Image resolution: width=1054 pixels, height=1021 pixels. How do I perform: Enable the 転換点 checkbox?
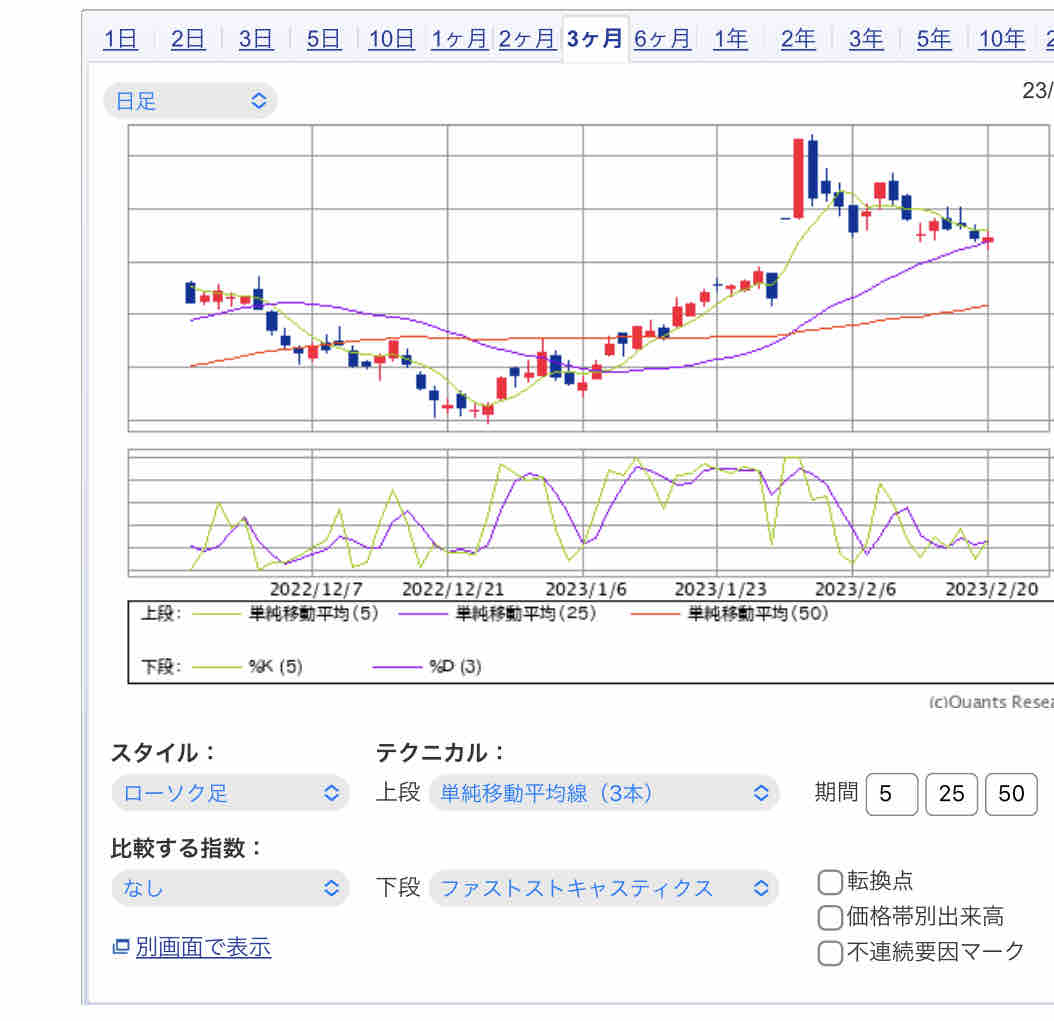click(x=830, y=882)
